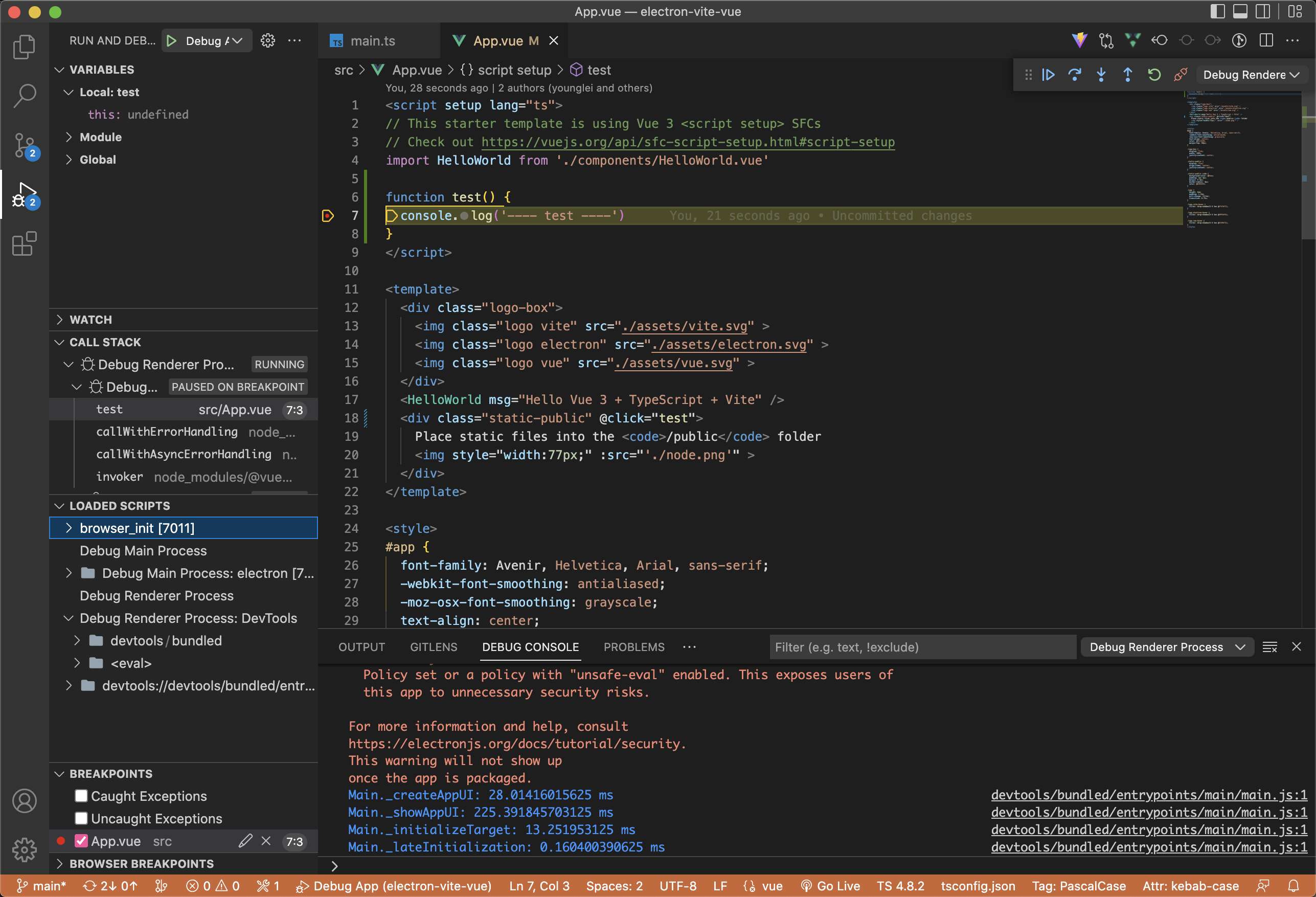
Task: Open the Manage gear in activity bar
Action: click(25, 849)
